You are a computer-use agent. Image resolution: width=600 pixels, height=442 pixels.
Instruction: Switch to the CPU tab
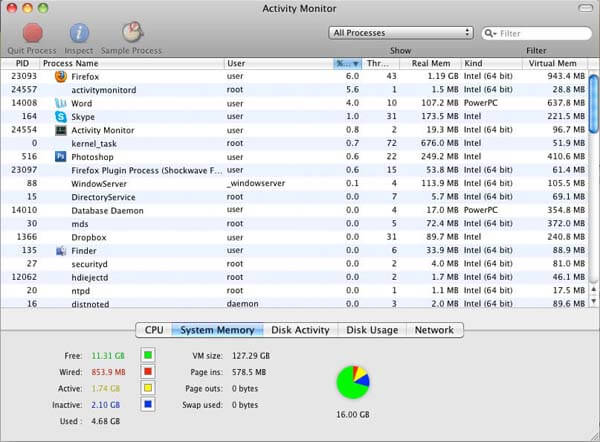(x=154, y=330)
